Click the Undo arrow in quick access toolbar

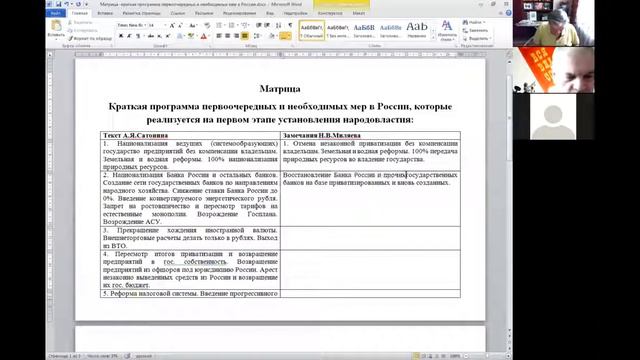pyautogui.click(x=67, y=4)
